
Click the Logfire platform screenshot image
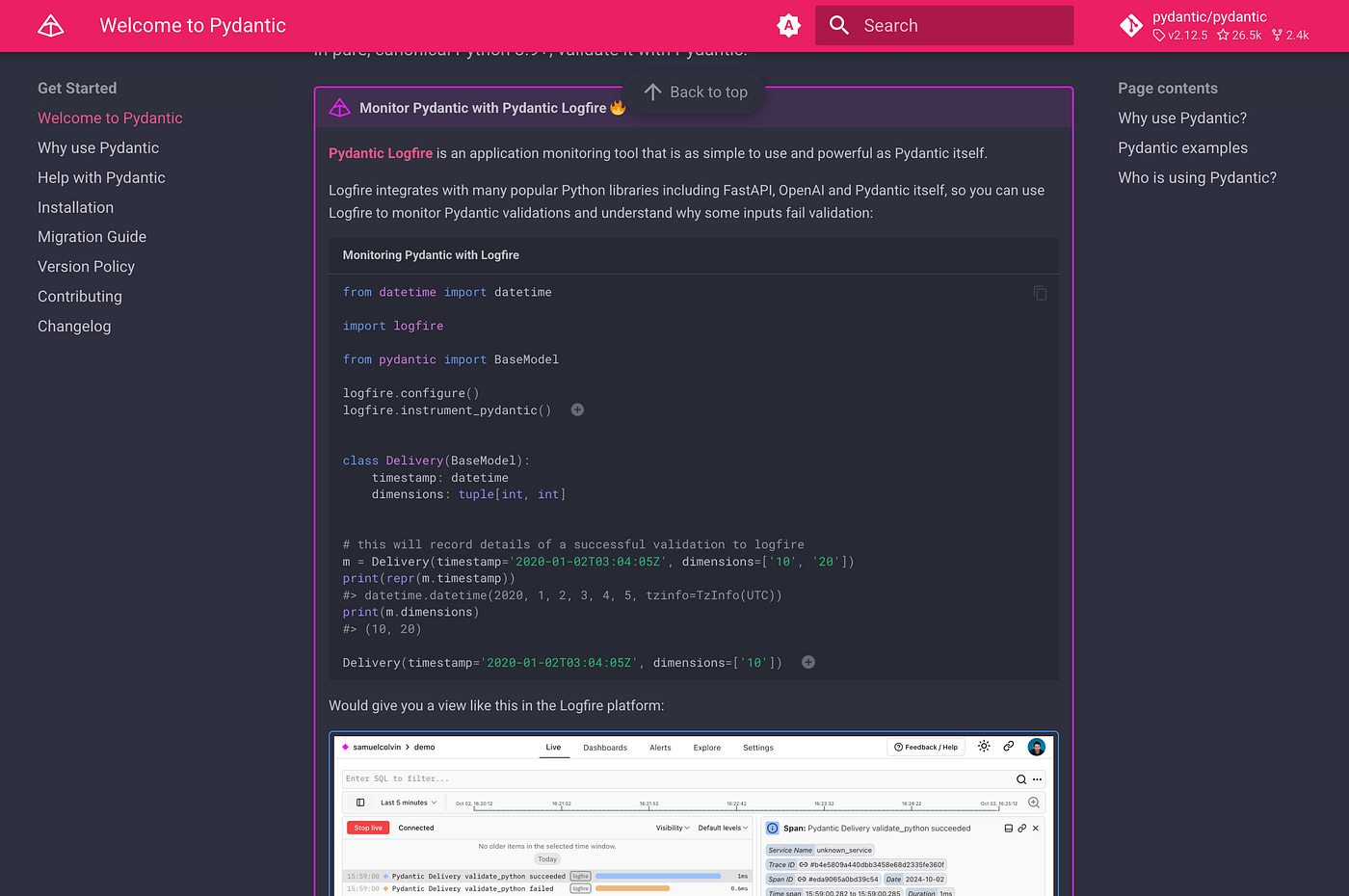point(694,814)
